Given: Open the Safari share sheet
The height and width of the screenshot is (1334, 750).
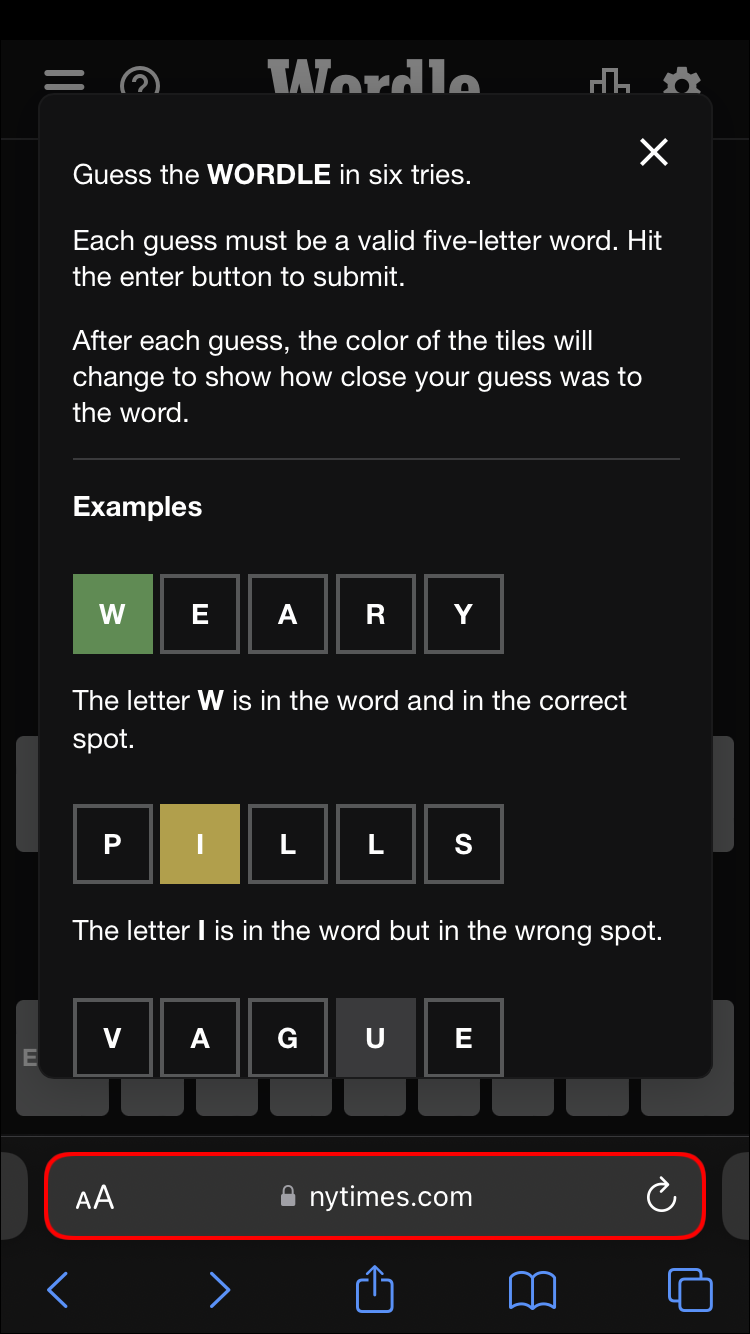Looking at the screenshot, I should (x=375, y=1288).
